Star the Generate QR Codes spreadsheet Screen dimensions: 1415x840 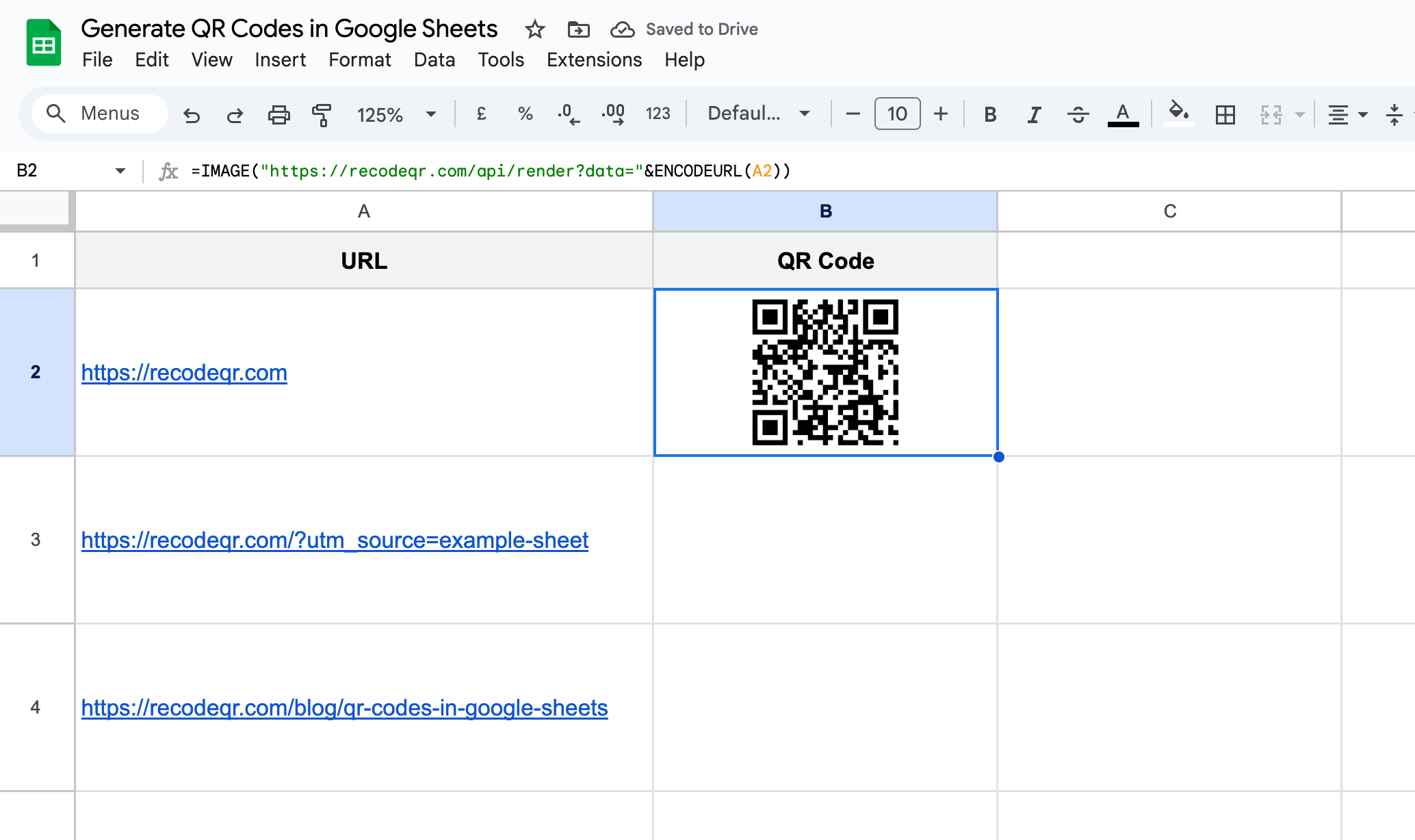[x=534, y=29]
